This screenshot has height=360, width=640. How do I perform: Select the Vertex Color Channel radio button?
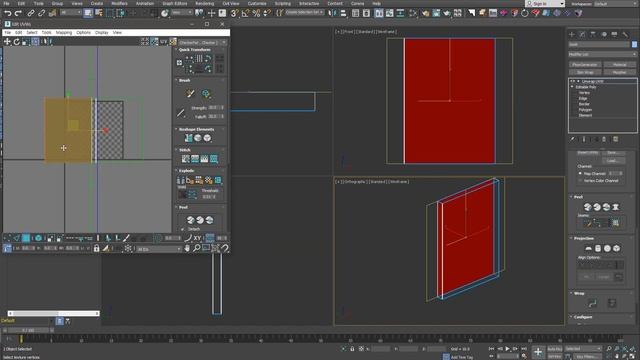coord(580,180)
